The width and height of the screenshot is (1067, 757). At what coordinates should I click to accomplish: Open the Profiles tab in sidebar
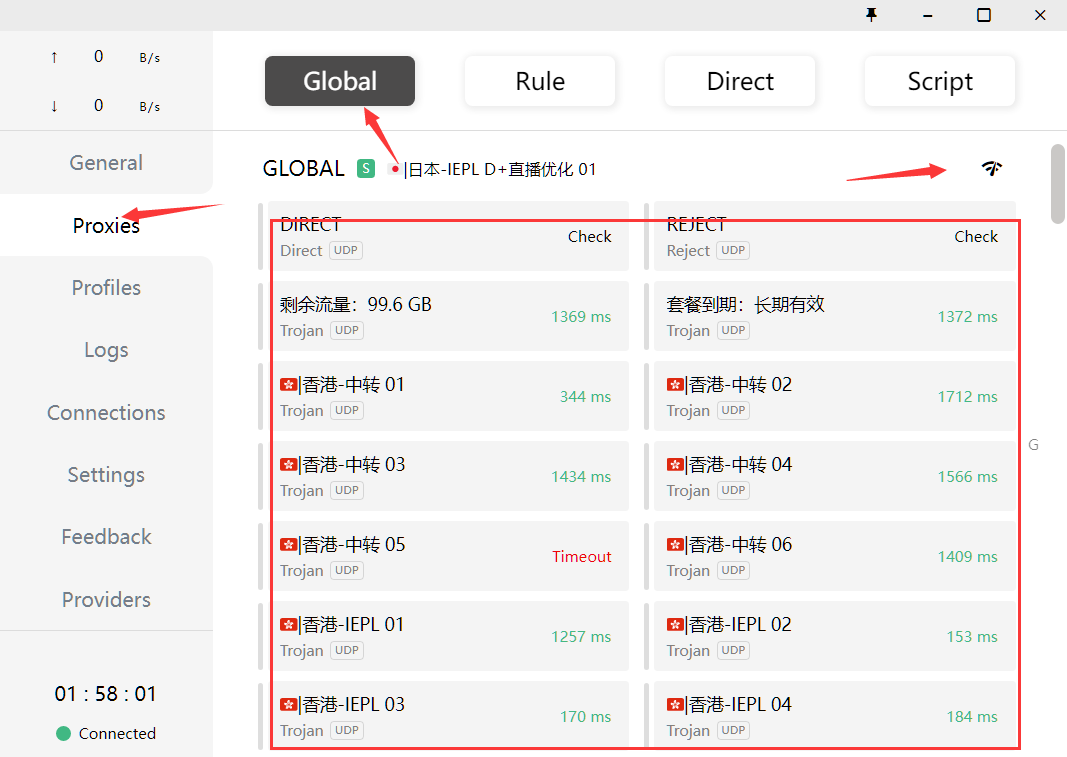pyautogui.click(x=106, y=288)
